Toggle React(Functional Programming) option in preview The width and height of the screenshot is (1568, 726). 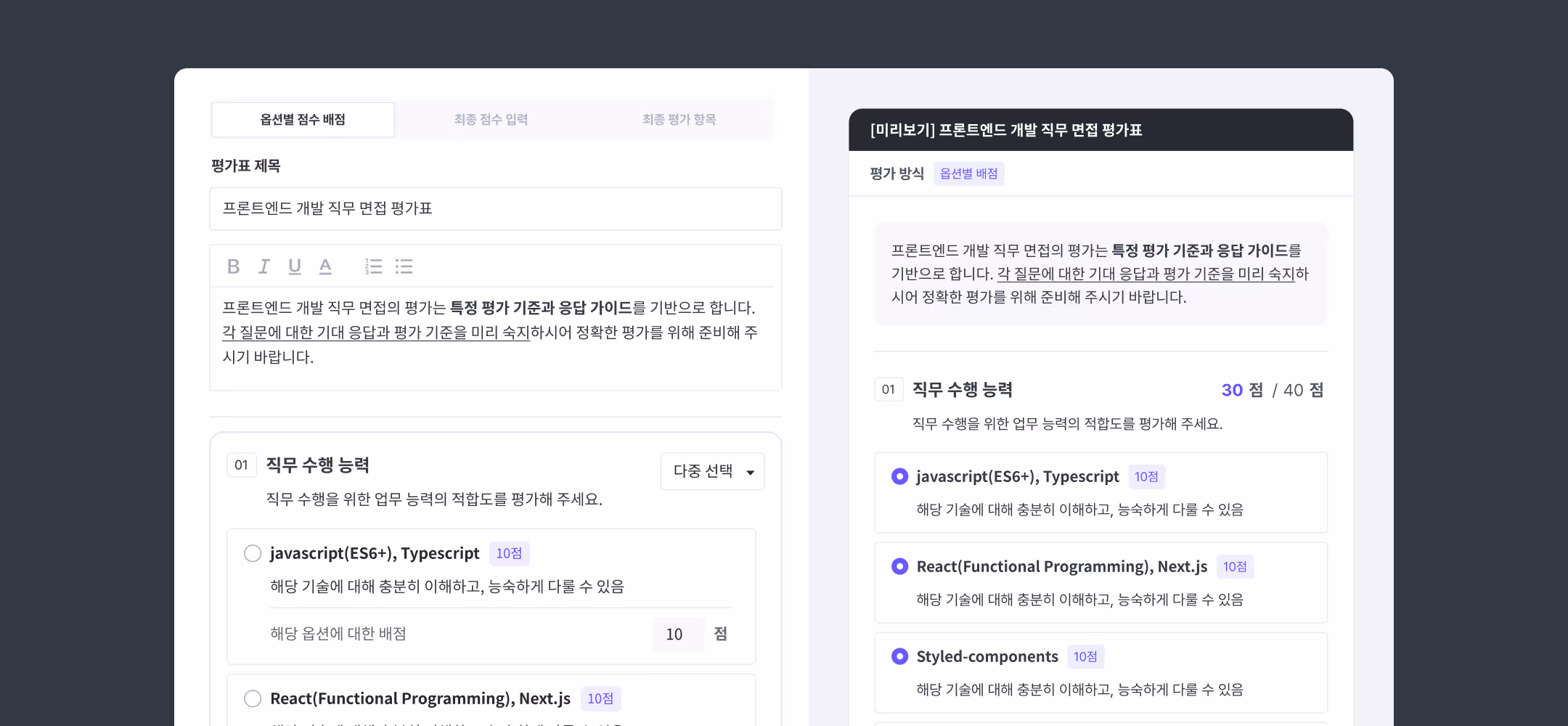[899, 567]
